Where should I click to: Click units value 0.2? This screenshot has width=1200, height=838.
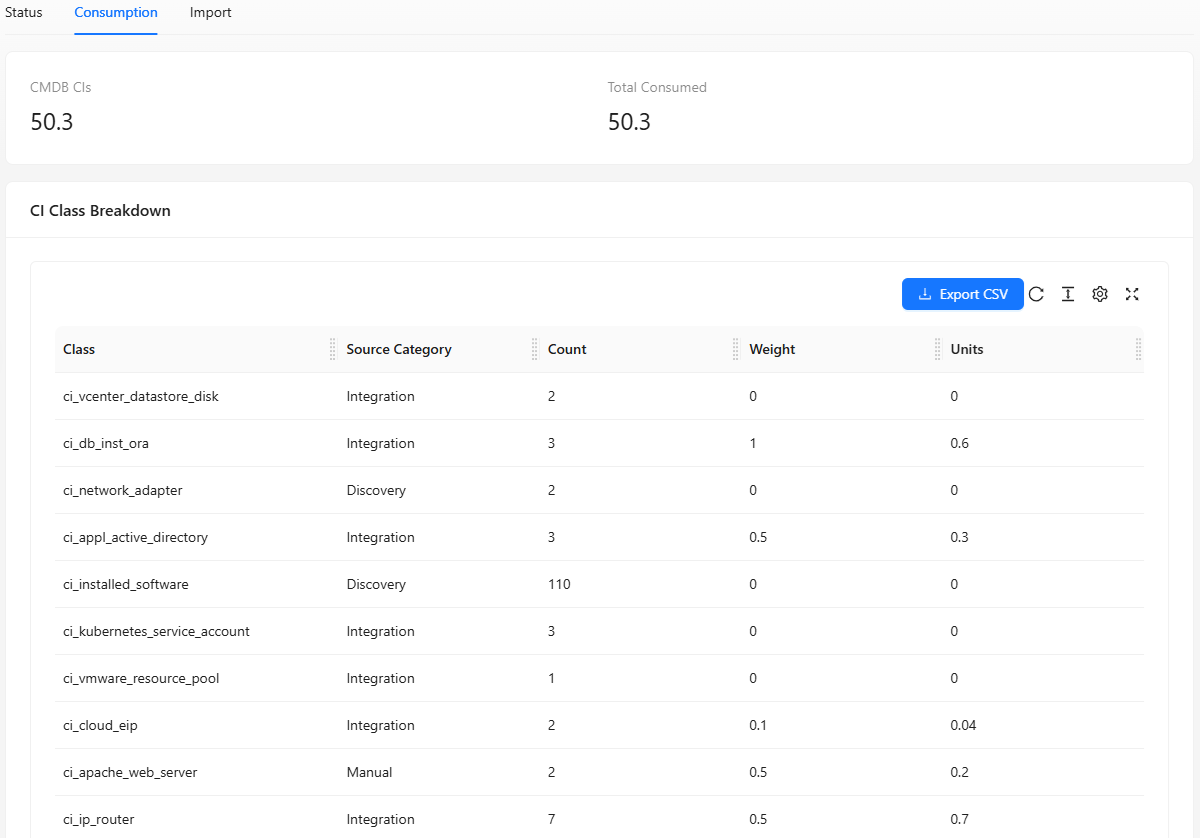click(x=959, y=772)
